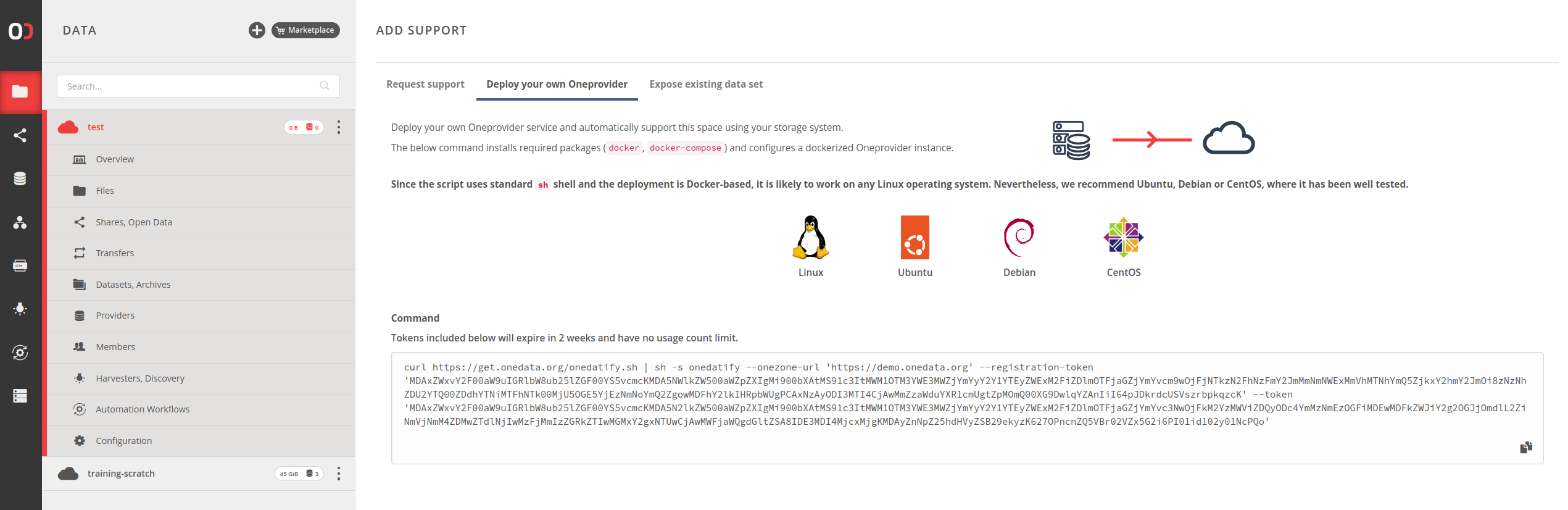This screenshot has height=510, width=1568.
Task: Click the 'ADD SUPPORT' page heading
Action: [421, 30]
